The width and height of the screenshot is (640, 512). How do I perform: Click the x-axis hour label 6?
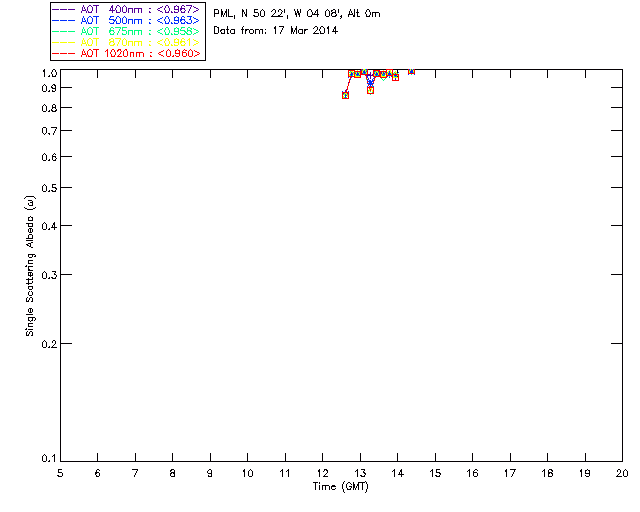98,473
